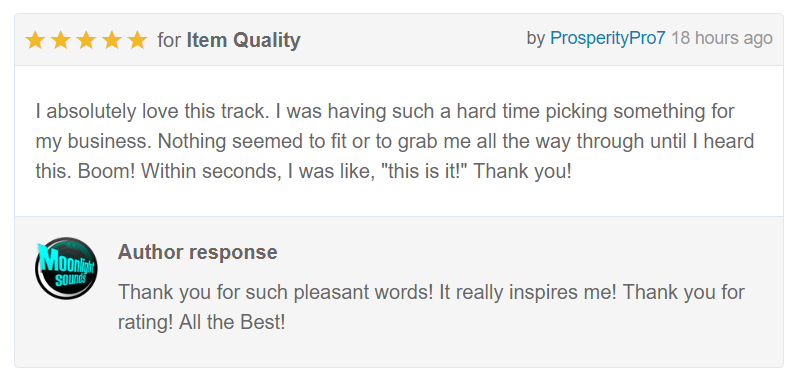Screen dimensions: 799x380
Task: Click the fifth gold rating star
Action: pos(137,40)
